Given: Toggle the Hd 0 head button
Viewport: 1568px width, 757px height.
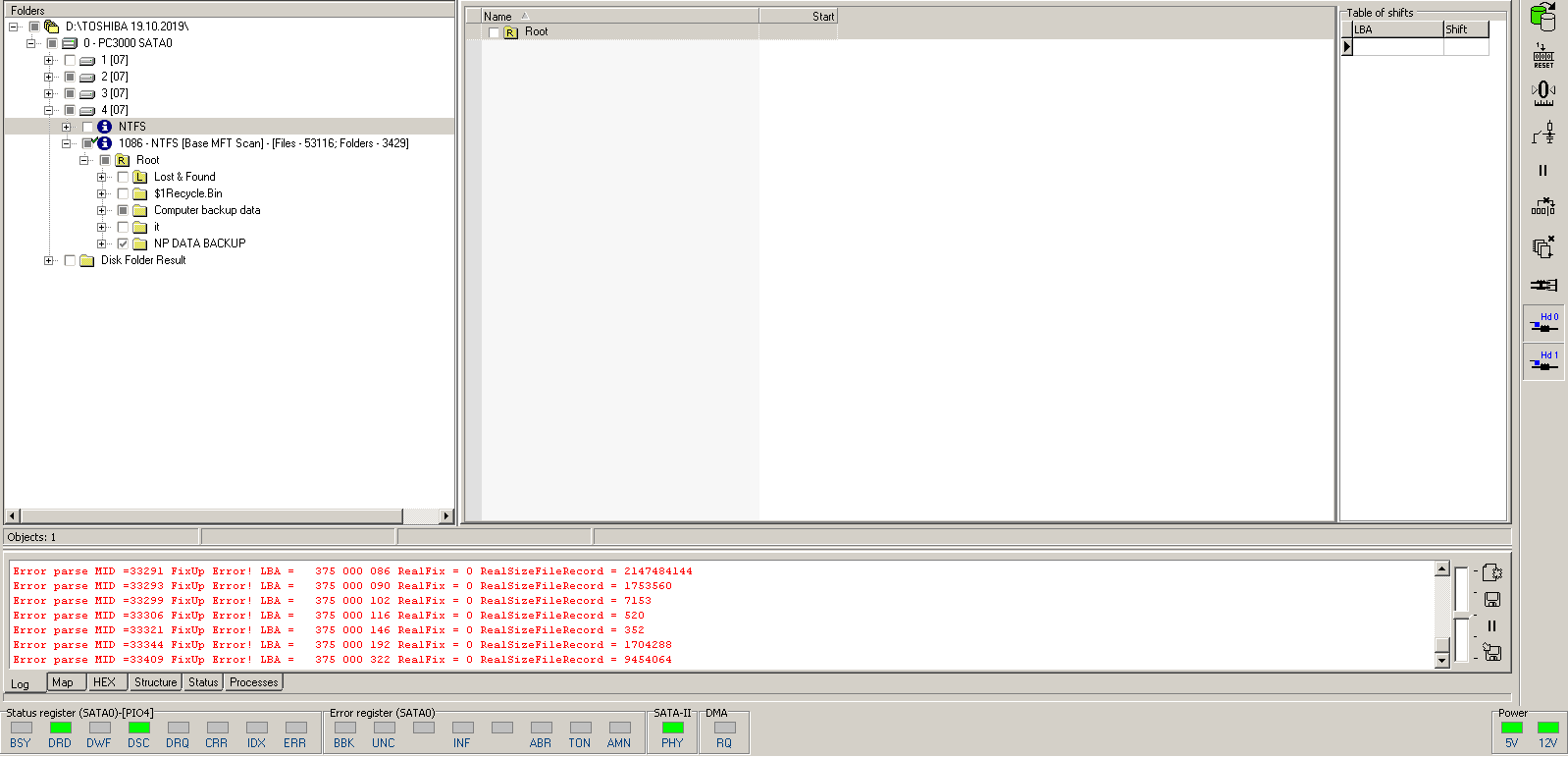Looking at the screenshot, I should (x=1543, y=324).
